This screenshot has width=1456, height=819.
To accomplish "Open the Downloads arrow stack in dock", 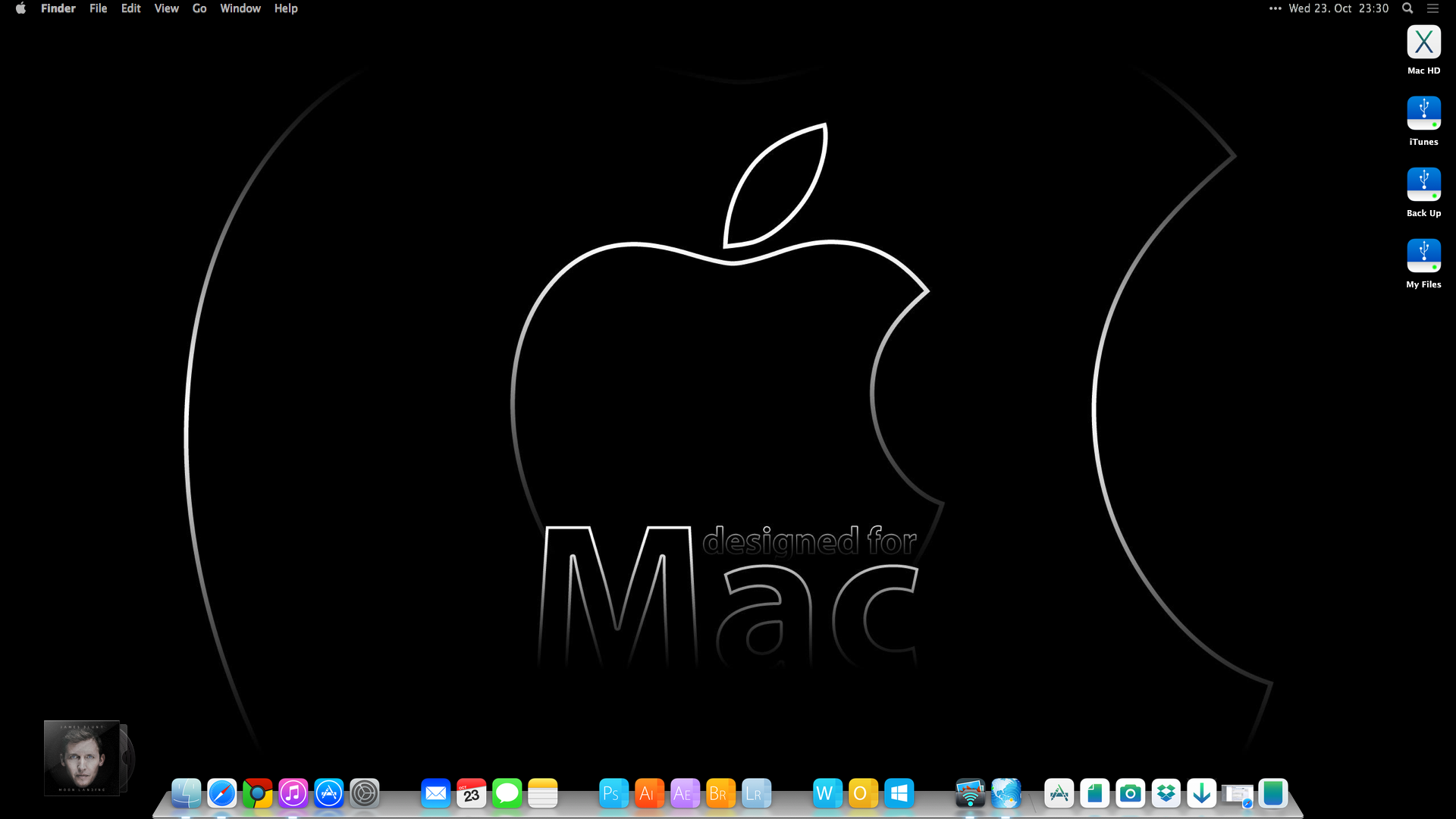I will point(1202,793).
